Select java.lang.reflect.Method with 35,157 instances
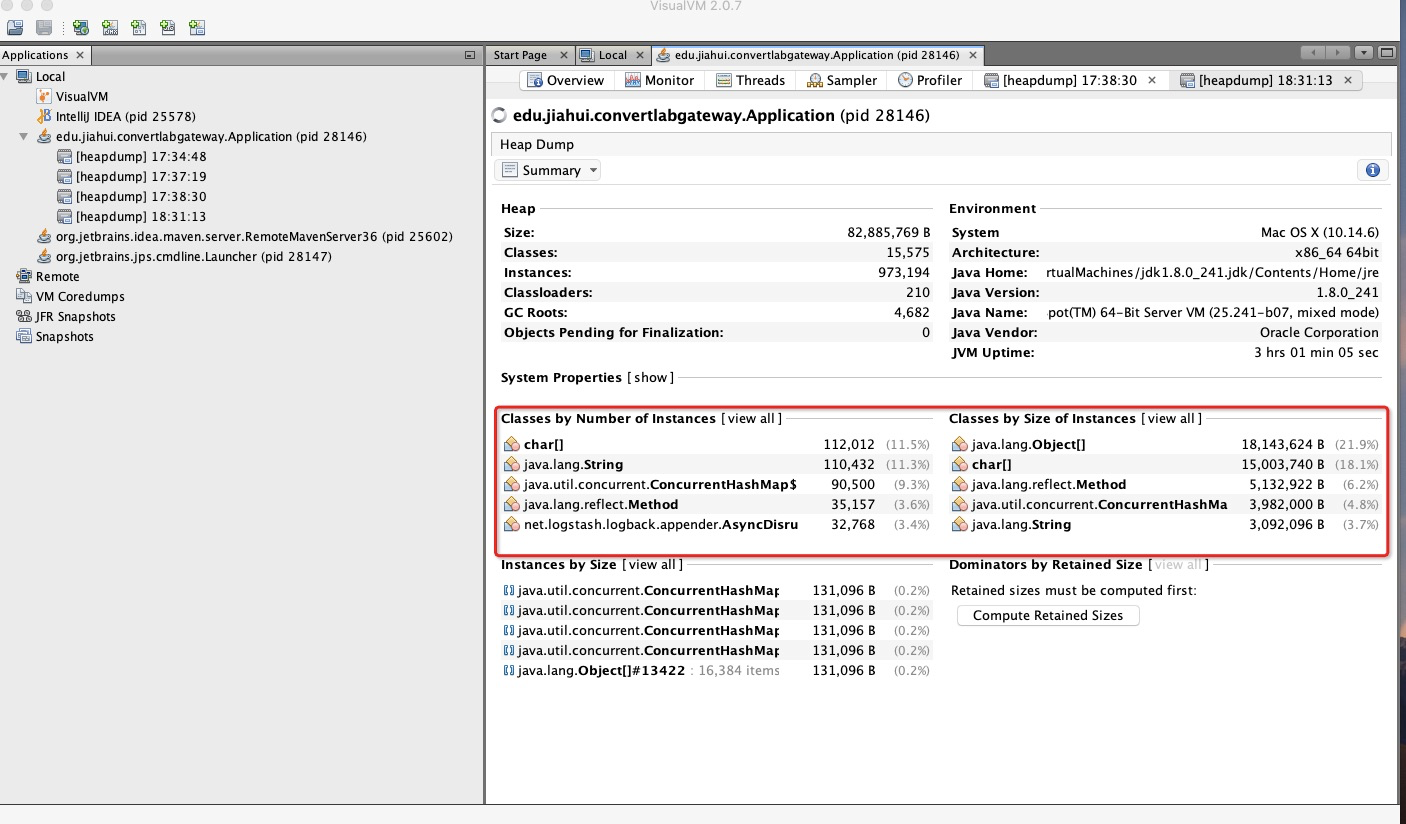 [x=716, y=504]
